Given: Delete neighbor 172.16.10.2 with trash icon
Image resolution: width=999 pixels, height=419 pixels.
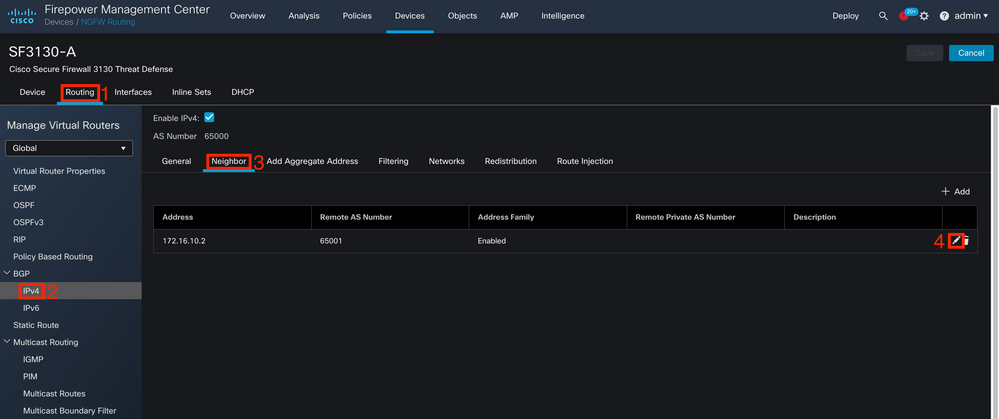Looking at the screenshot, I should tap(966, 241).
